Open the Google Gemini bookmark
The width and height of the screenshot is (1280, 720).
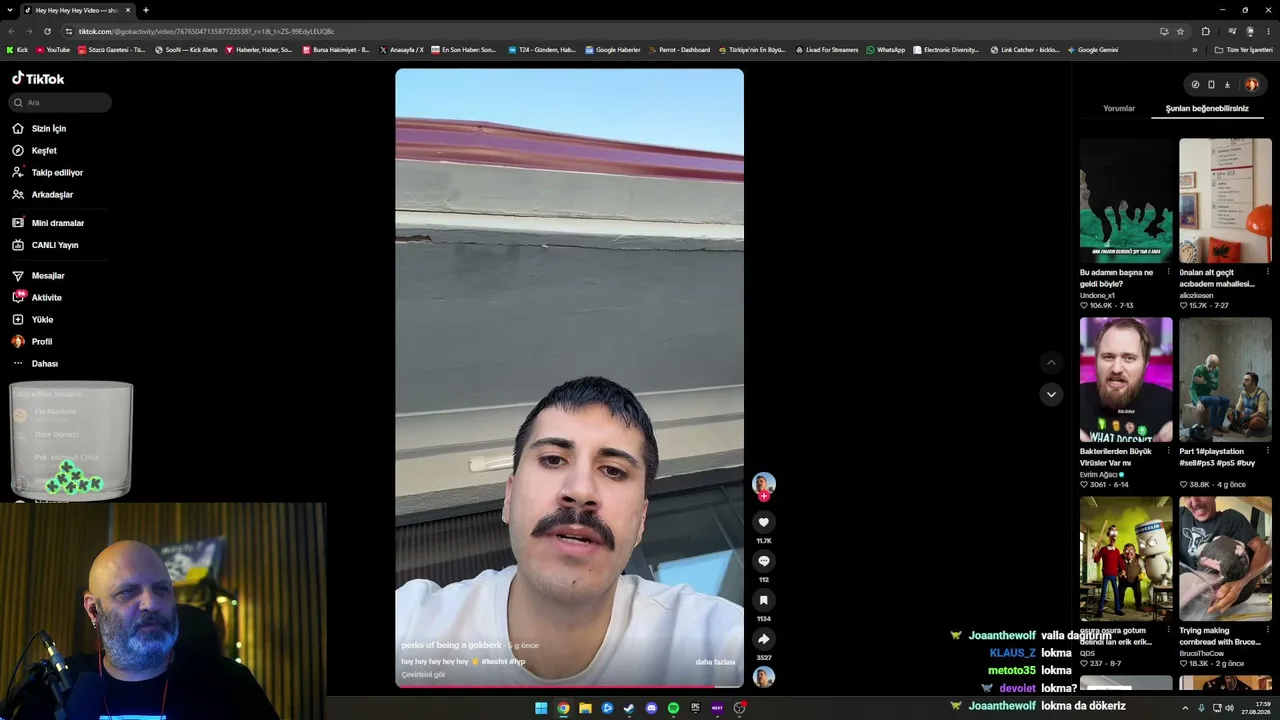[1093, 50]
